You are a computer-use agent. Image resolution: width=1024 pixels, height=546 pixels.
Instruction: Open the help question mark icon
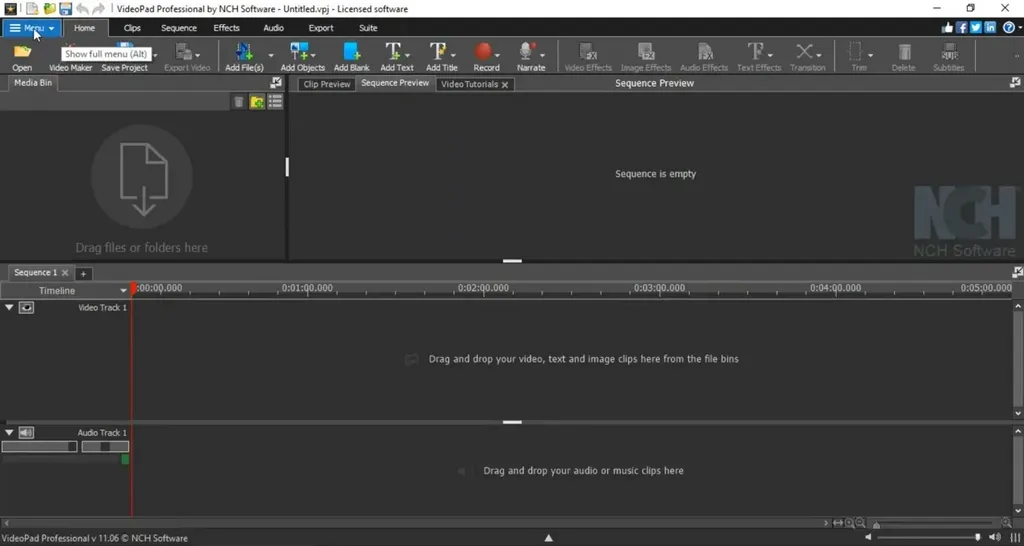1009,27
